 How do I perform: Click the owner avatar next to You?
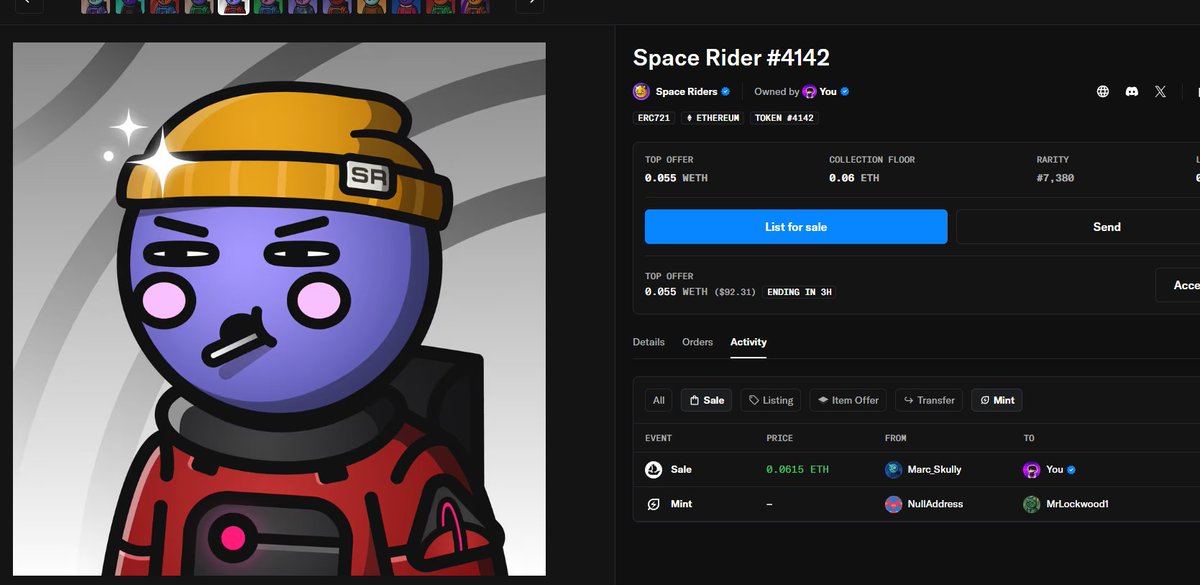coord(809,91)
